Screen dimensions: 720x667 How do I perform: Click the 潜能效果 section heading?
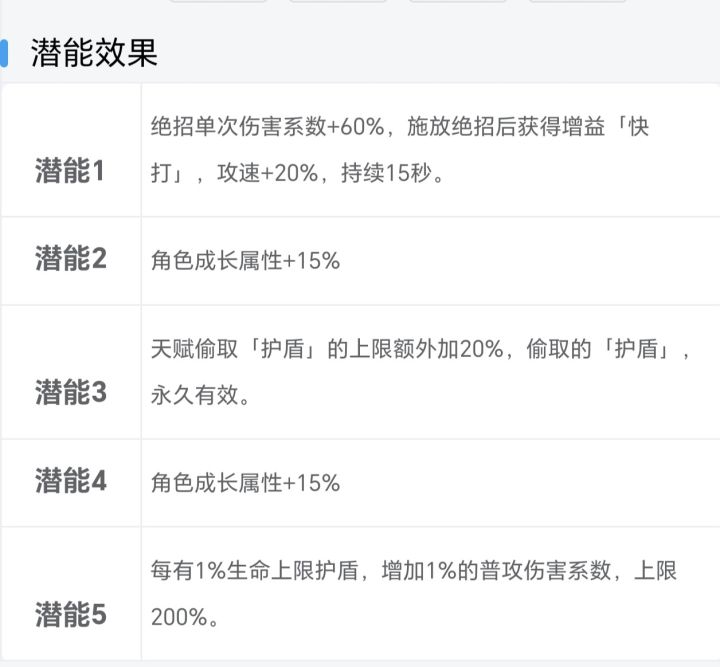[x=94, y=53]
